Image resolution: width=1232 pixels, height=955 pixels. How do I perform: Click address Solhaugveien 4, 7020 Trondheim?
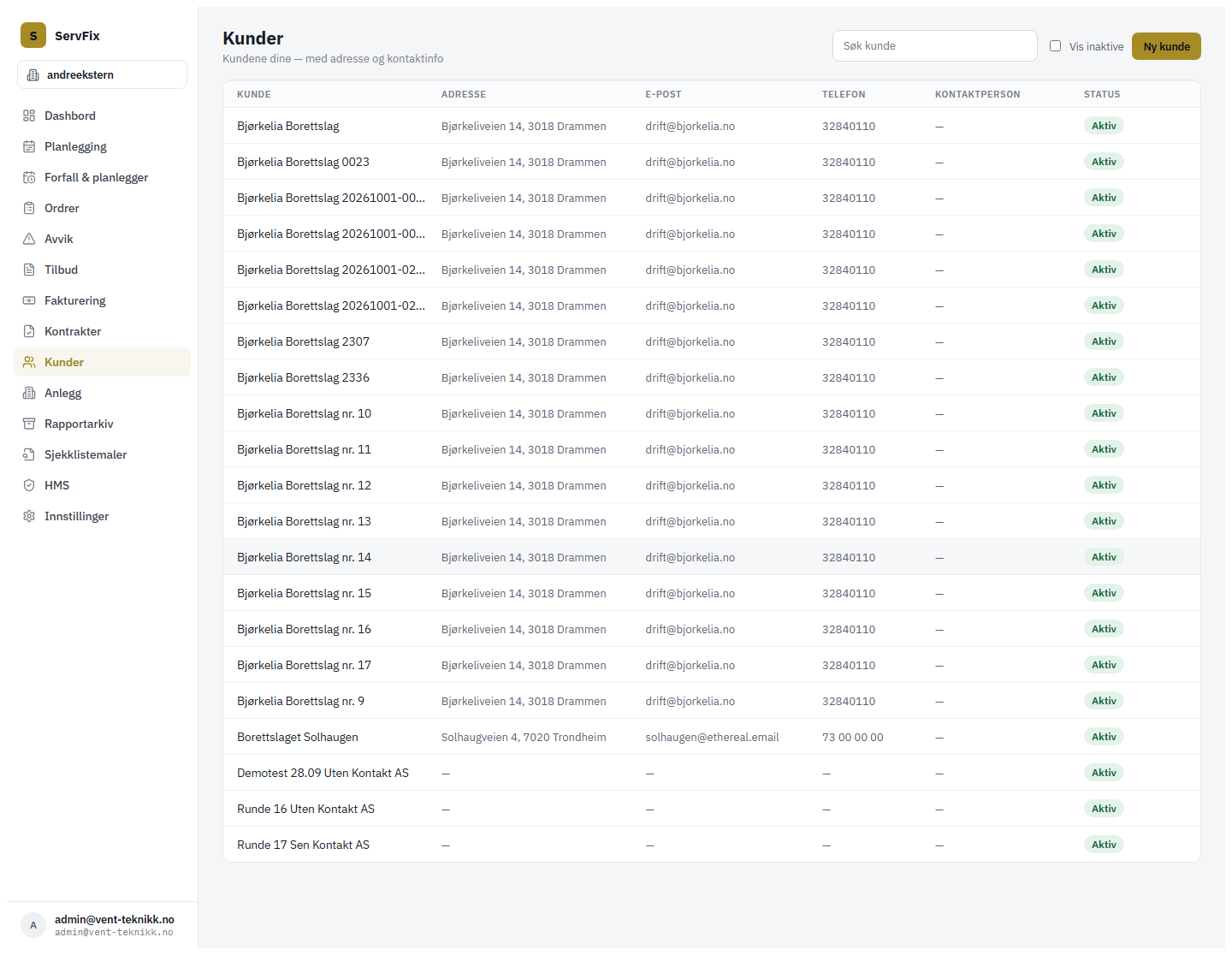pos(524,737)
